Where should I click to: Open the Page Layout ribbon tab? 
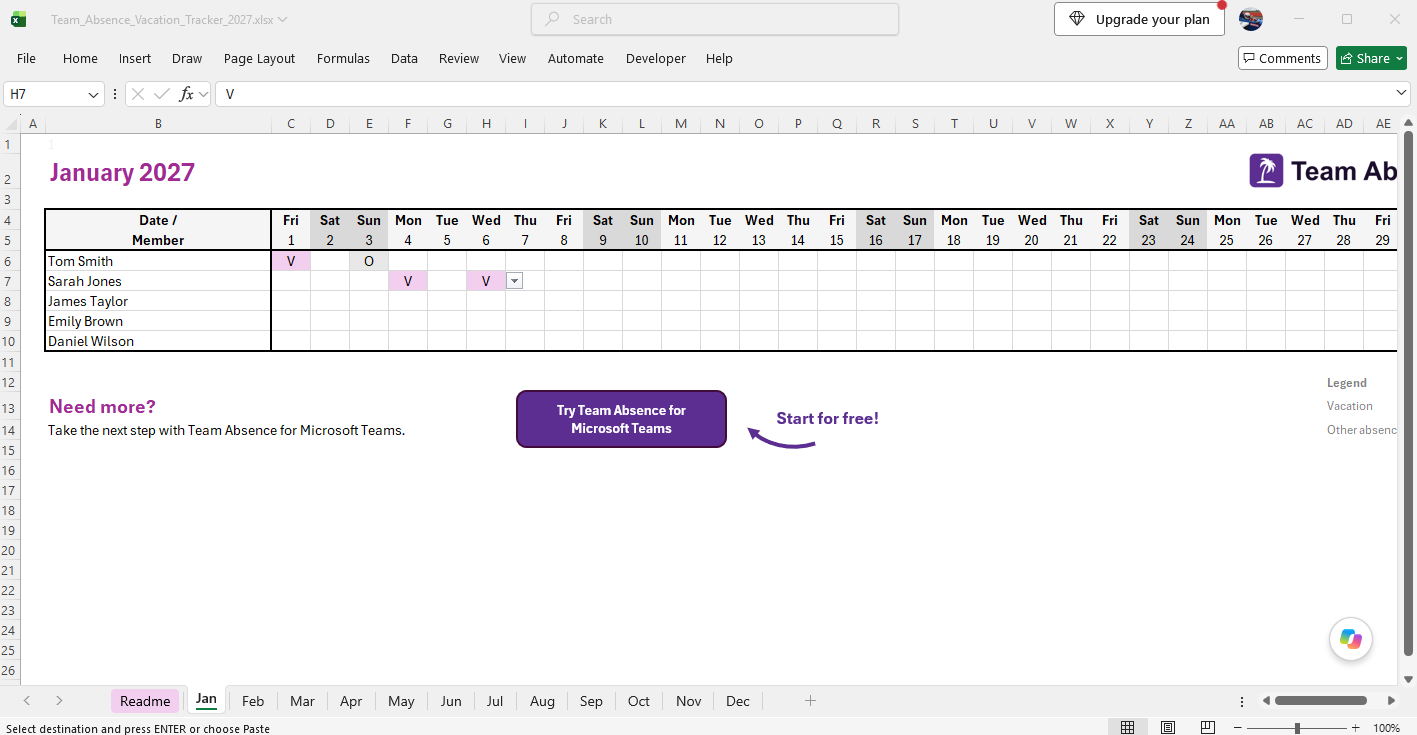(260, 59)
